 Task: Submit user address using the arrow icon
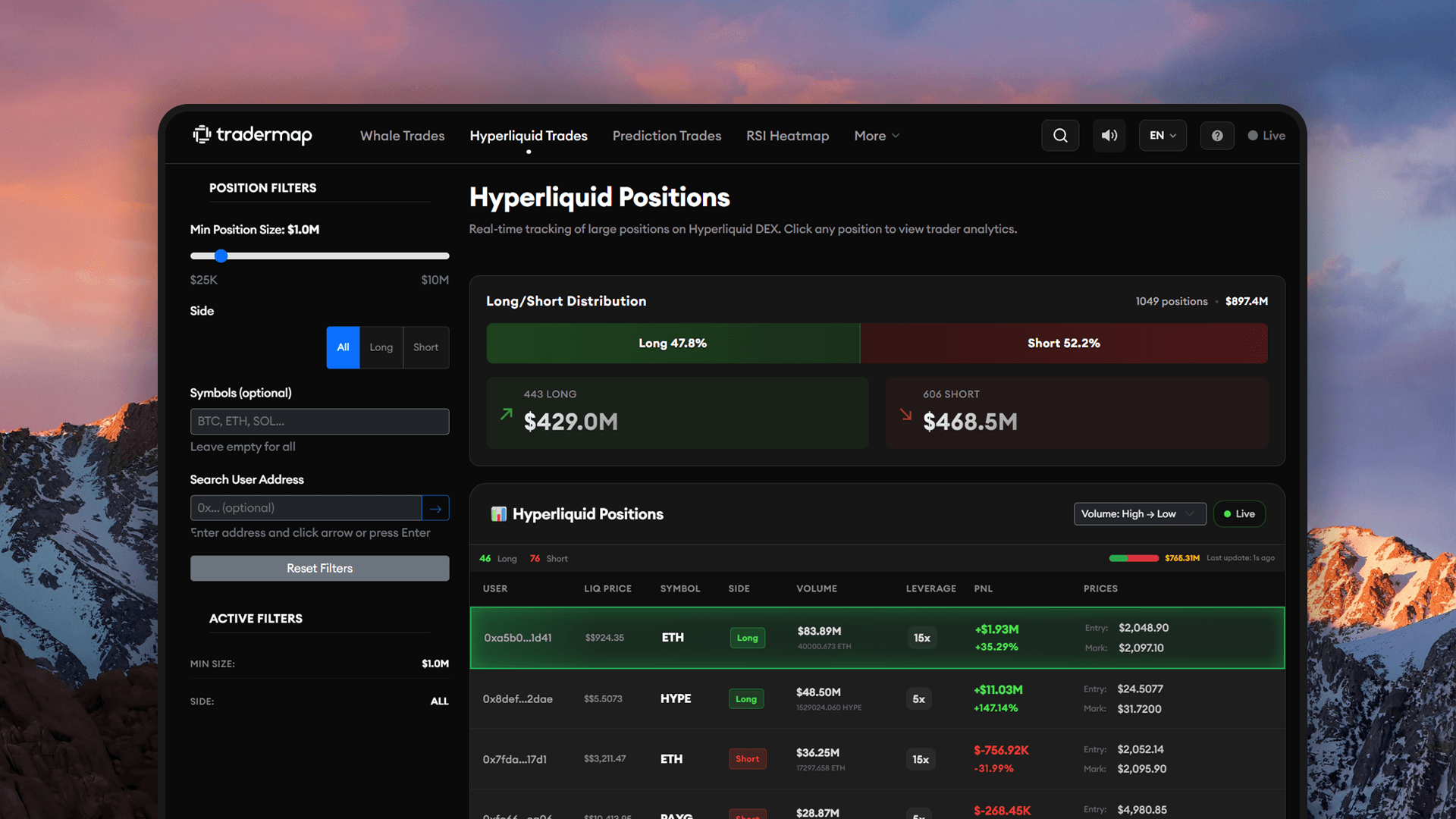click(436, 507)
